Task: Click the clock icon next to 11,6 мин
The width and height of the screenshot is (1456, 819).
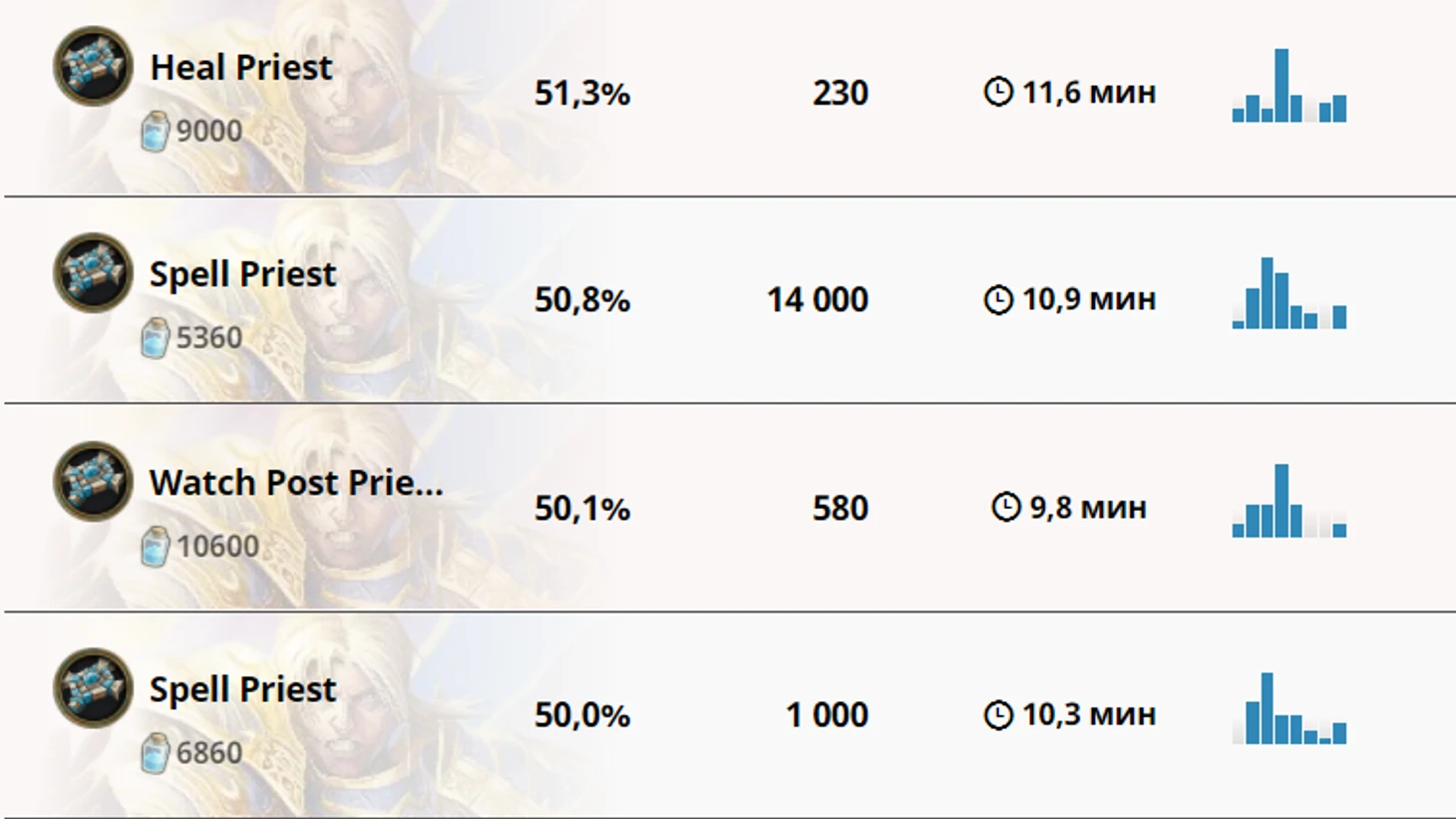Action: (998, 93)
